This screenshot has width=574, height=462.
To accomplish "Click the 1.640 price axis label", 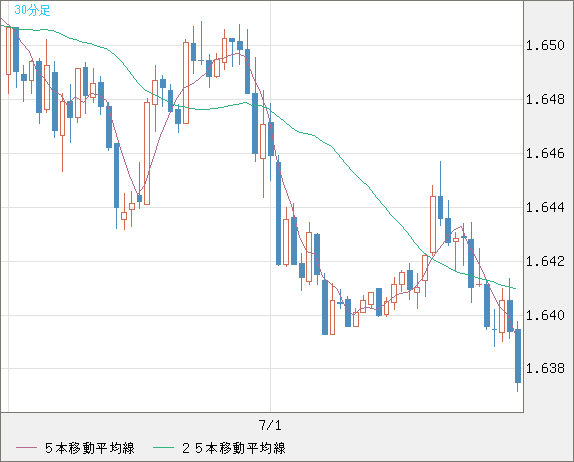I will [x=545, y=315].
